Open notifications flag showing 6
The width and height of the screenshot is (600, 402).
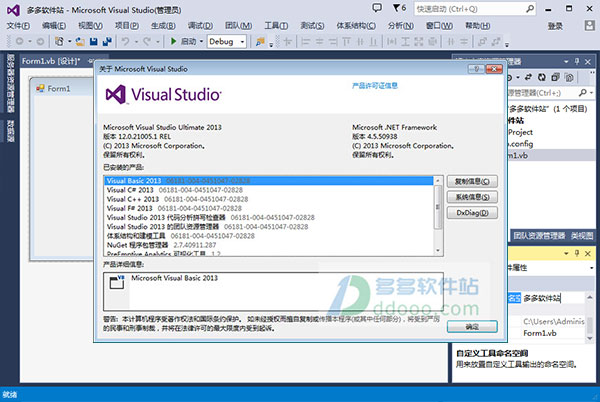click(x=399, y=8)
